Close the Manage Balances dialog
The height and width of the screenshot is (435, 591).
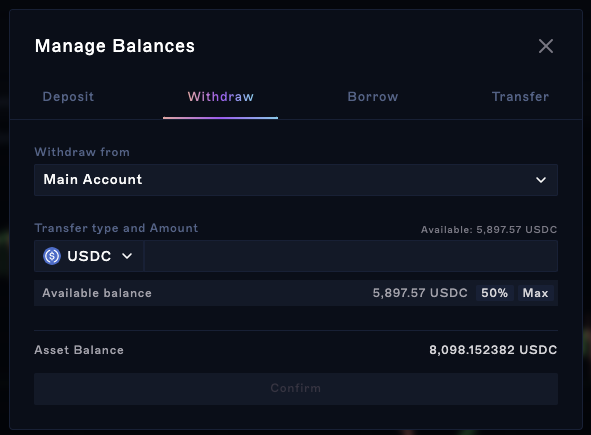coord(545,46)
